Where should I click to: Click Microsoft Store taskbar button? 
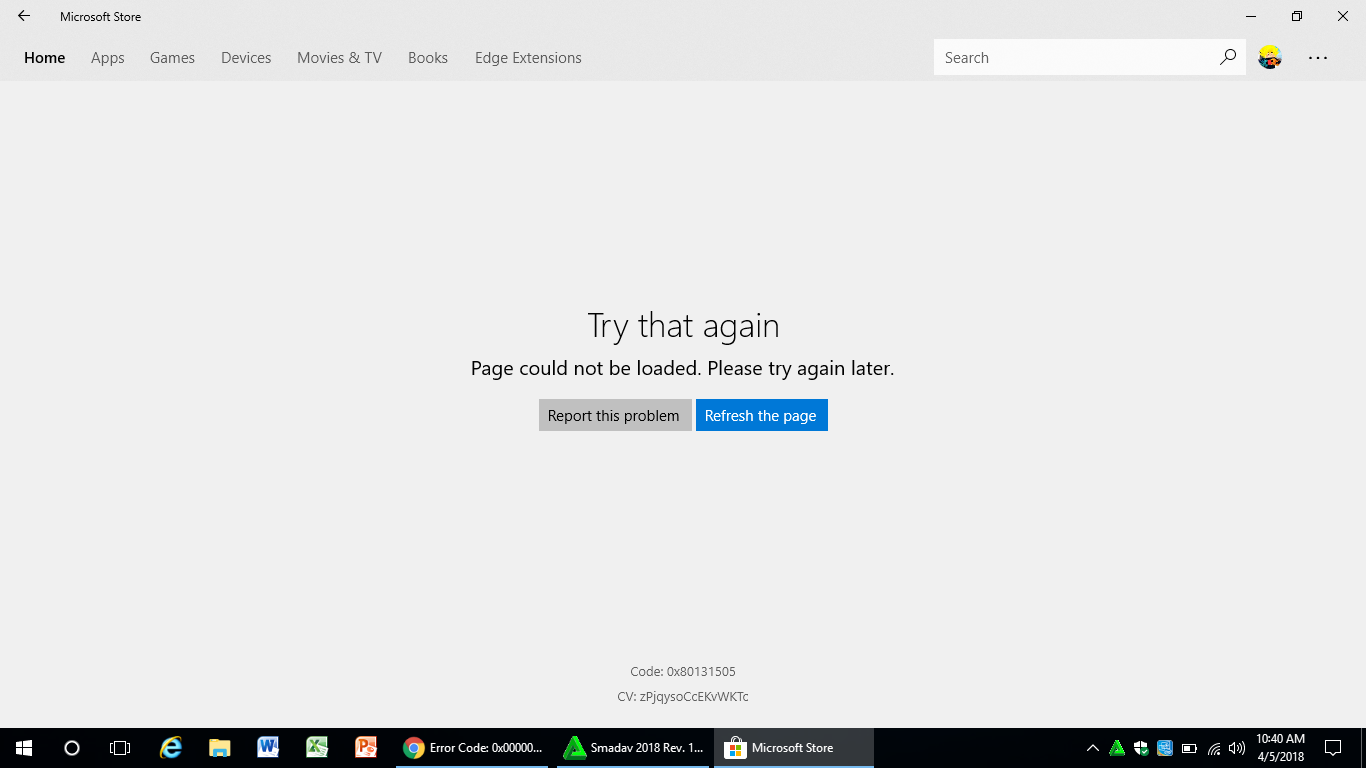coord(794,748)
